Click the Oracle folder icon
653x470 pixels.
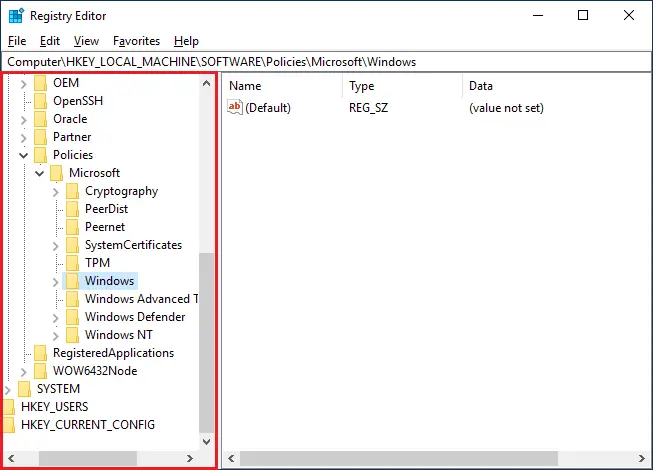click(x=40, y=119)
